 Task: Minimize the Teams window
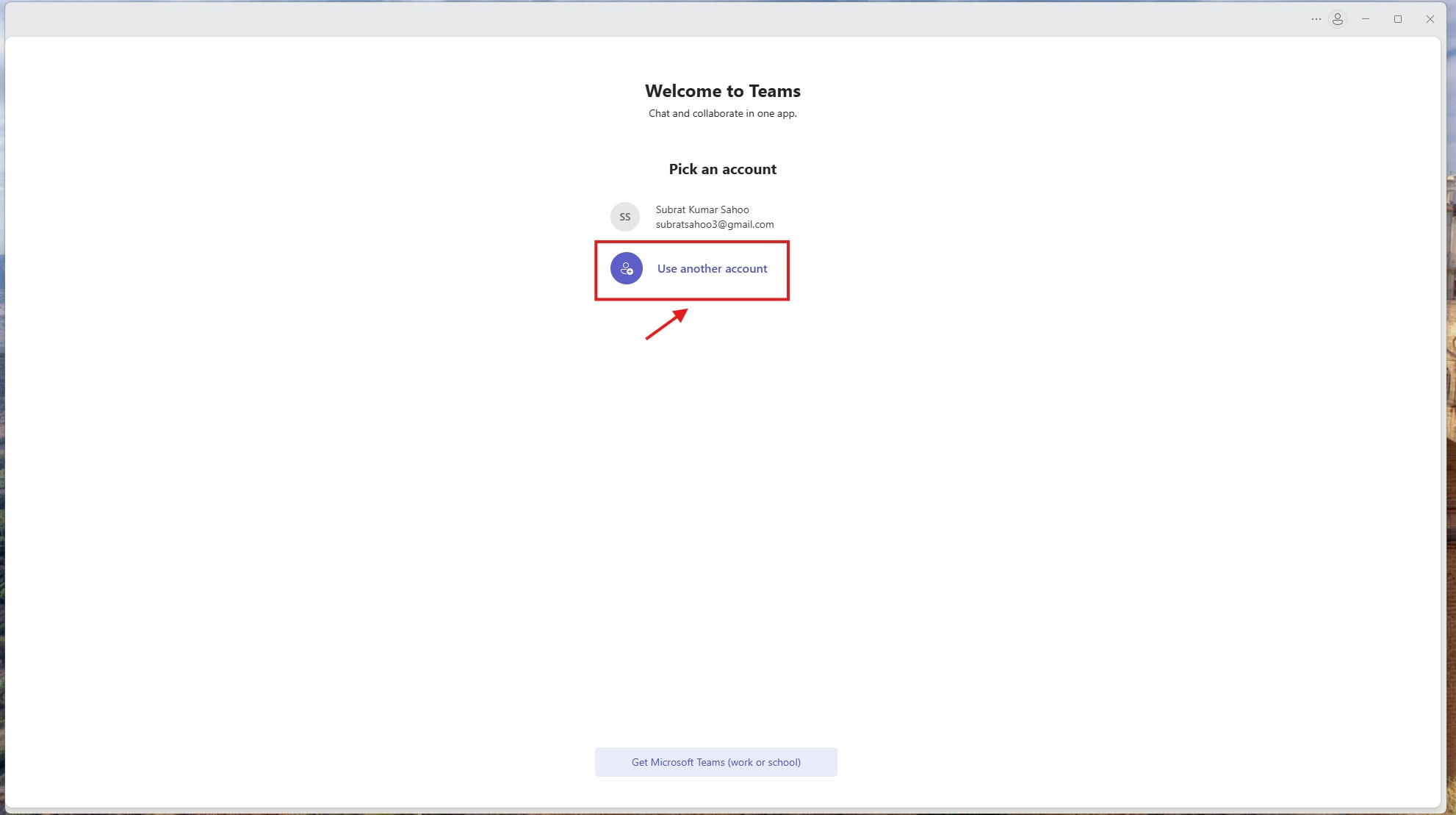(1366, 19)
